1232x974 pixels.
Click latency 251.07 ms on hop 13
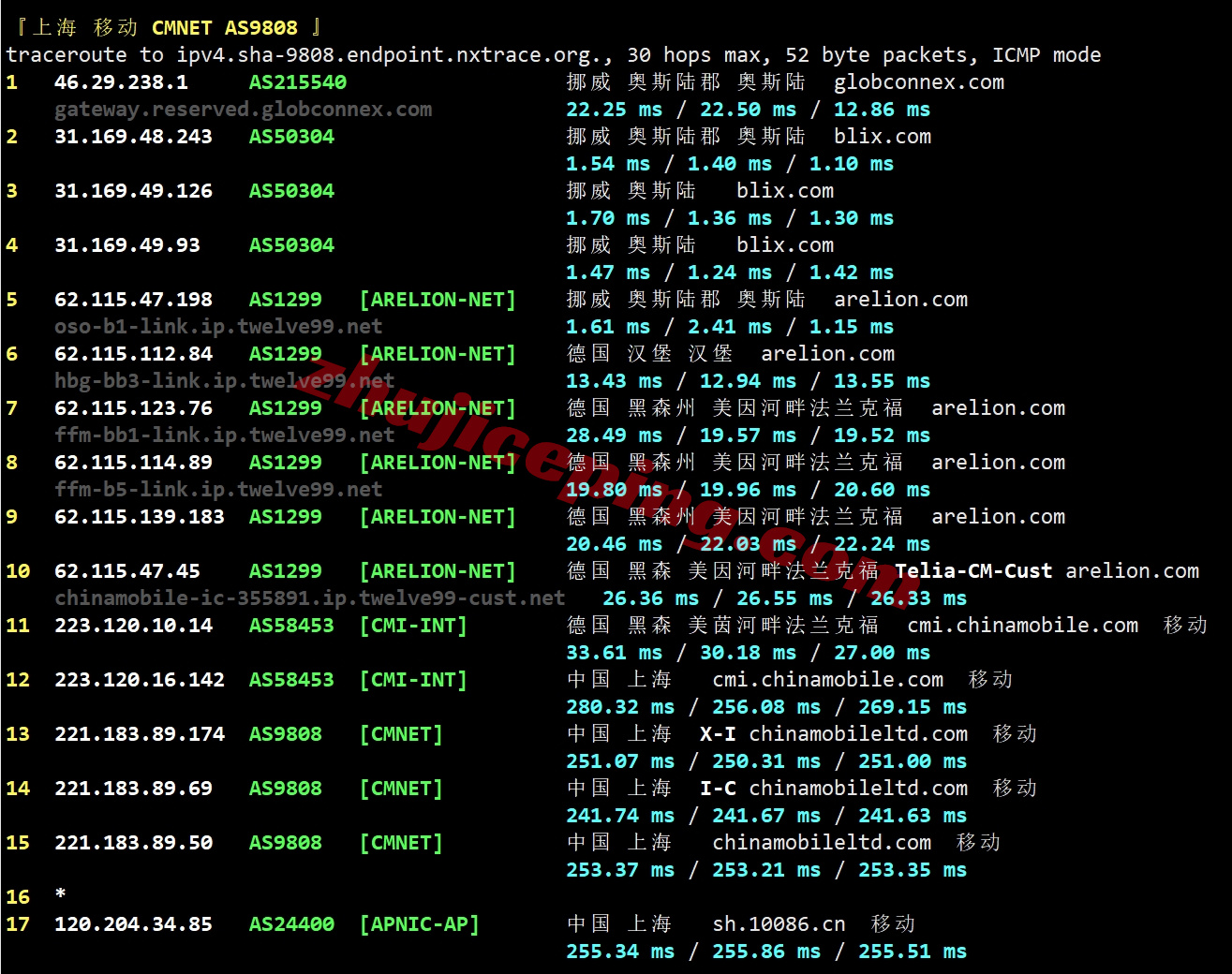click(x=620, y=761)
